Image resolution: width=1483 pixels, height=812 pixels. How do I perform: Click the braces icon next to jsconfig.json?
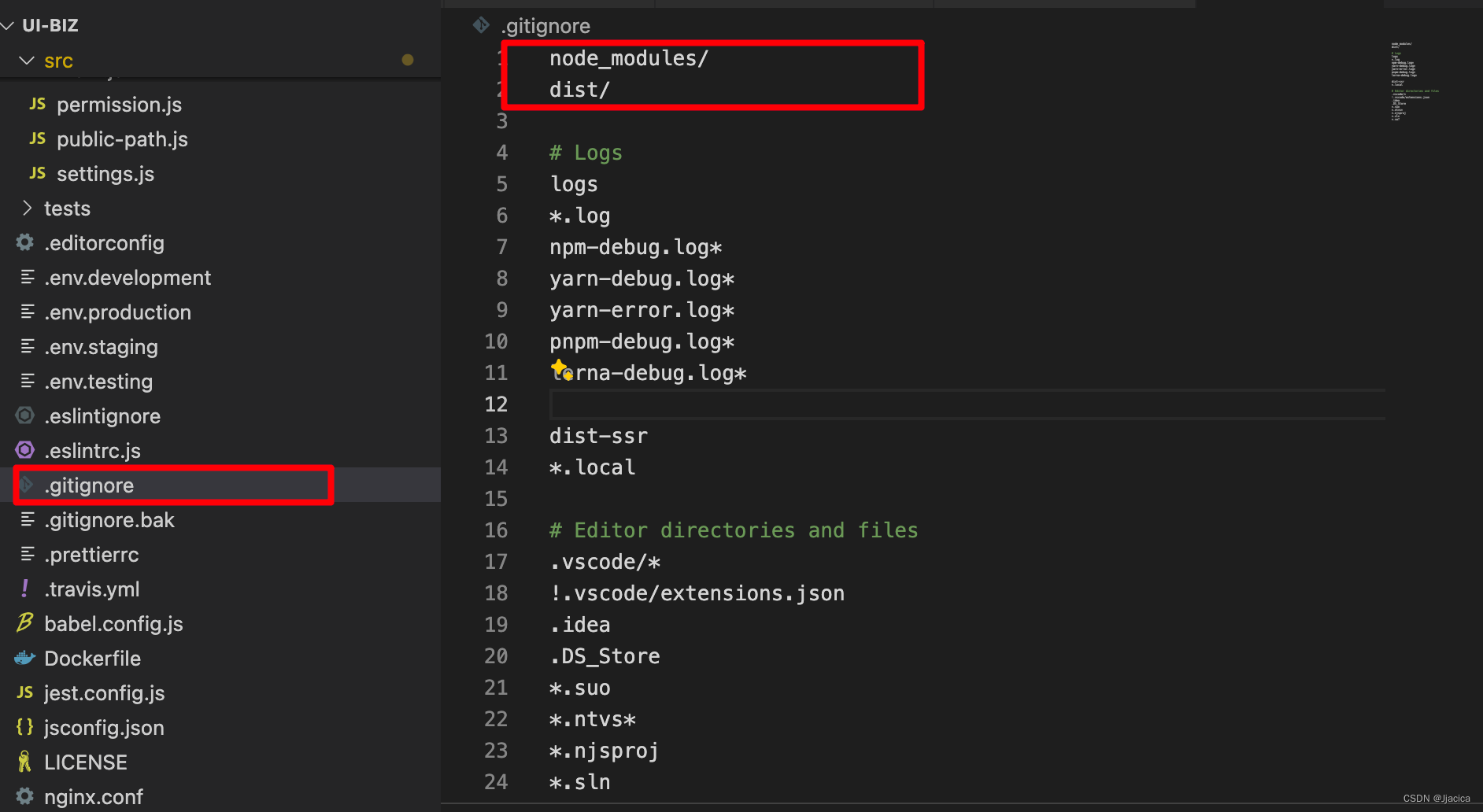tap(24, 727)
